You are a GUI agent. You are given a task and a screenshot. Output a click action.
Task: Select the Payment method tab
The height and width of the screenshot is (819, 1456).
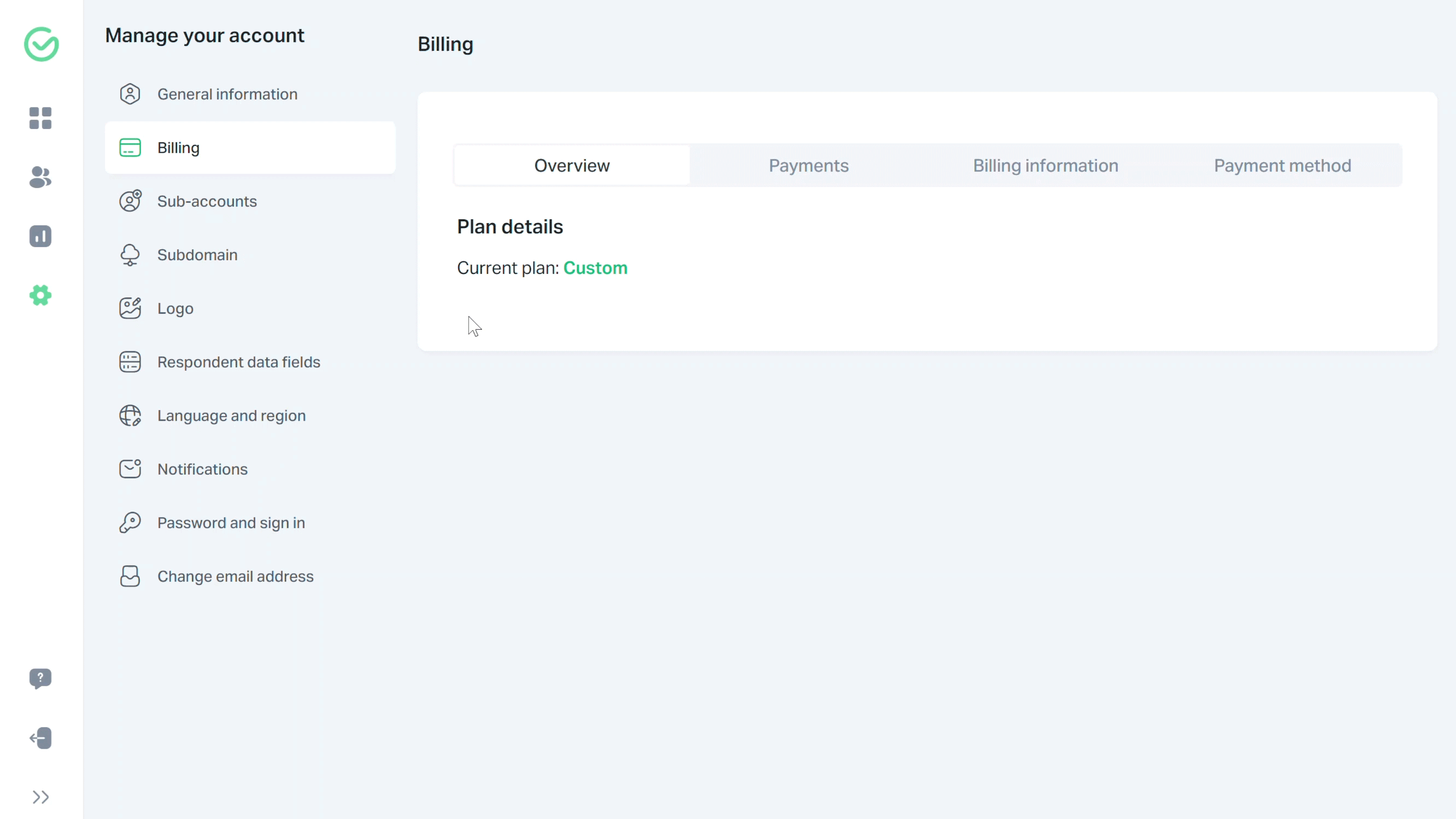tap(1282, 166)
